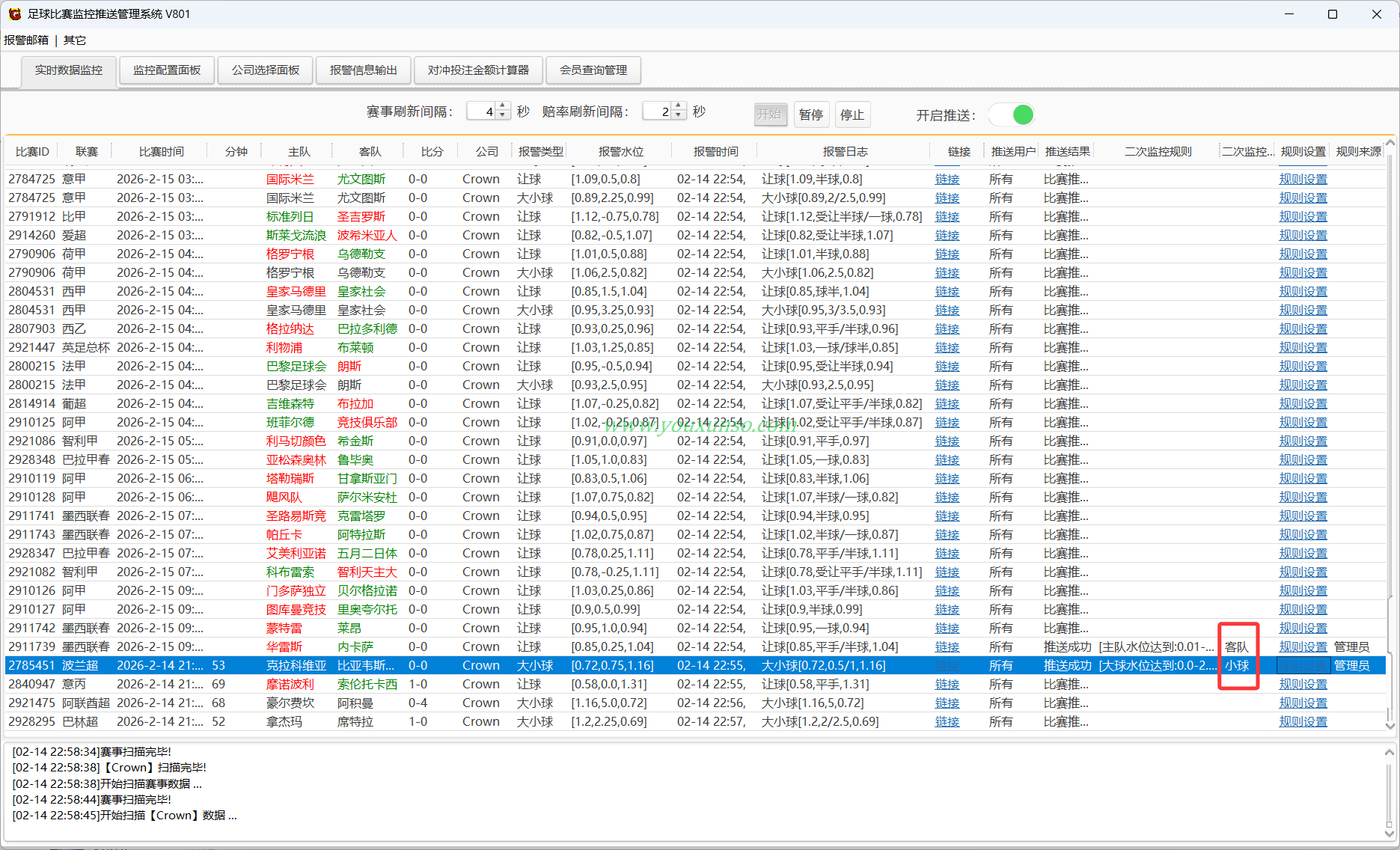Click team name 皇家马德里 in 让球 row
Image resolution: width=1400 pixels, height=850 pixels.
click(296, 292)
